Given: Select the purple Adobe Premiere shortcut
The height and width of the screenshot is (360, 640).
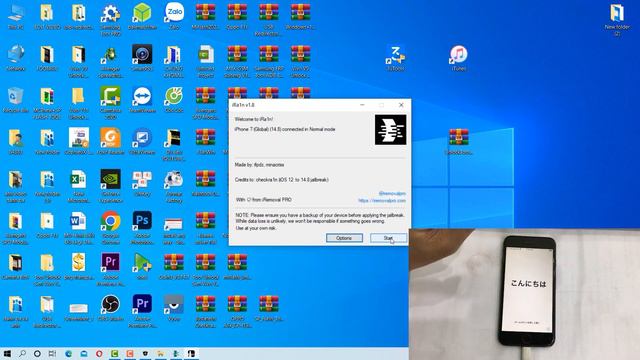Looking at the screenshot, I should coord(111,269).
